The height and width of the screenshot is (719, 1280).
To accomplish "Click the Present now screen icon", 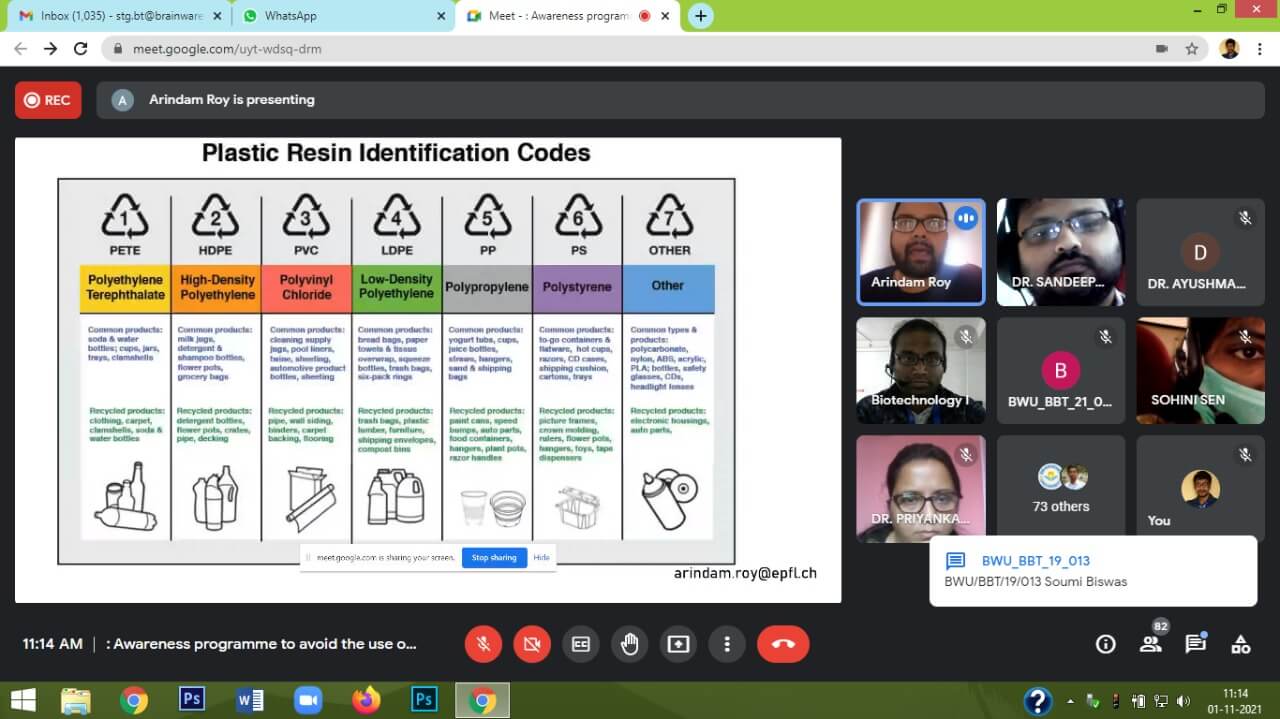I will pyautogui.click(x=679, y=645).
